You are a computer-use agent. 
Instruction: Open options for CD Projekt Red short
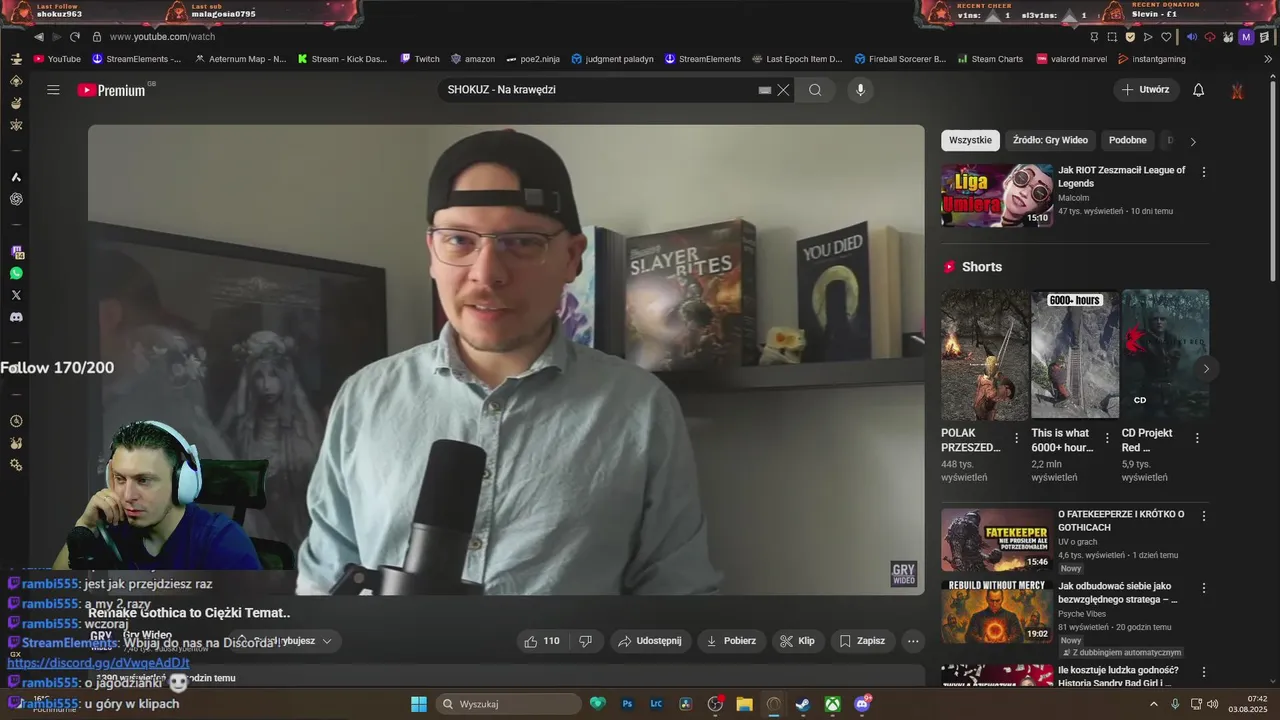(1197, 438)
